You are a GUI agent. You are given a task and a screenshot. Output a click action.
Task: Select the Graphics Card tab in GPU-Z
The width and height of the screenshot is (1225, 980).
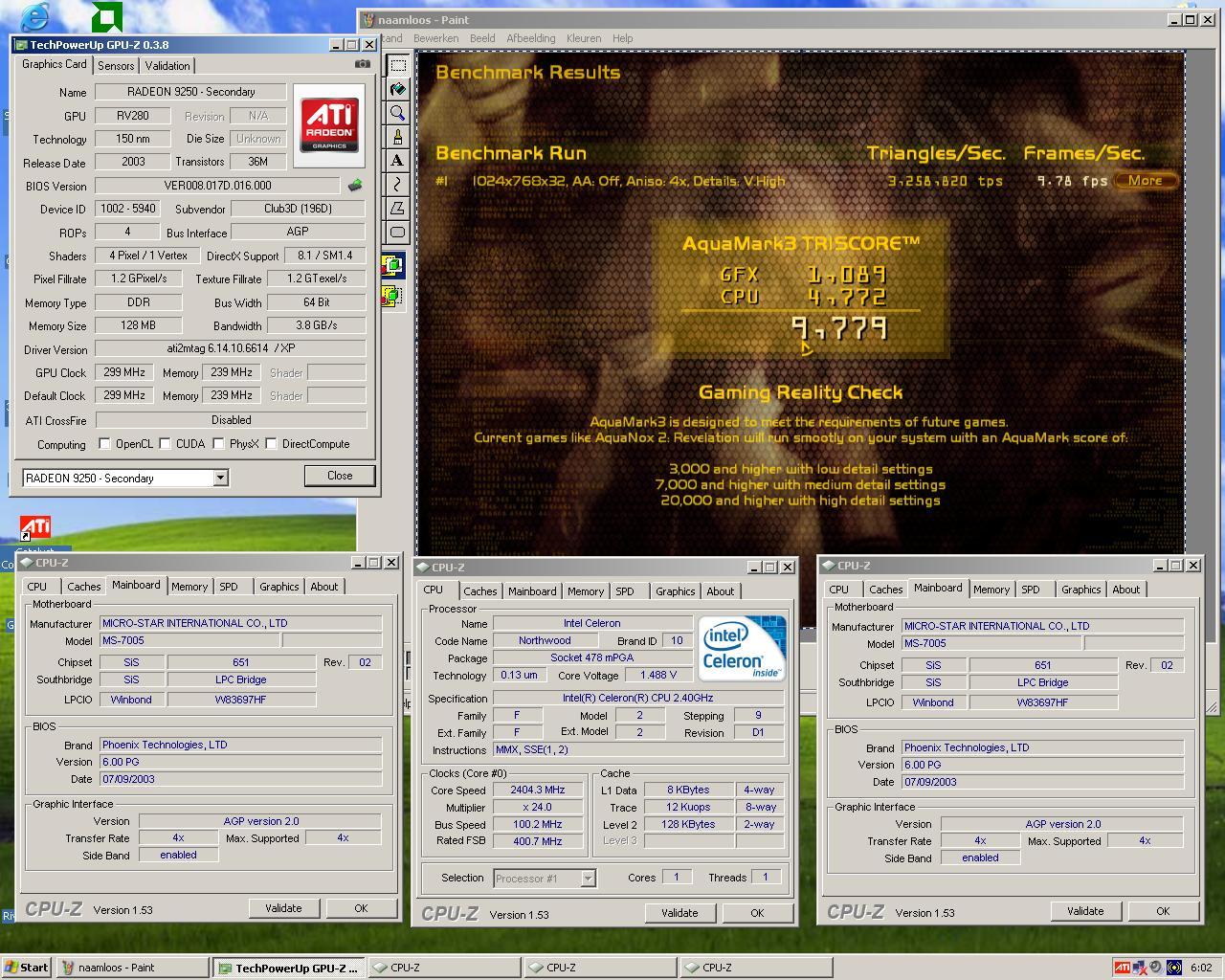pyautogui.click(x=55, y=64)
